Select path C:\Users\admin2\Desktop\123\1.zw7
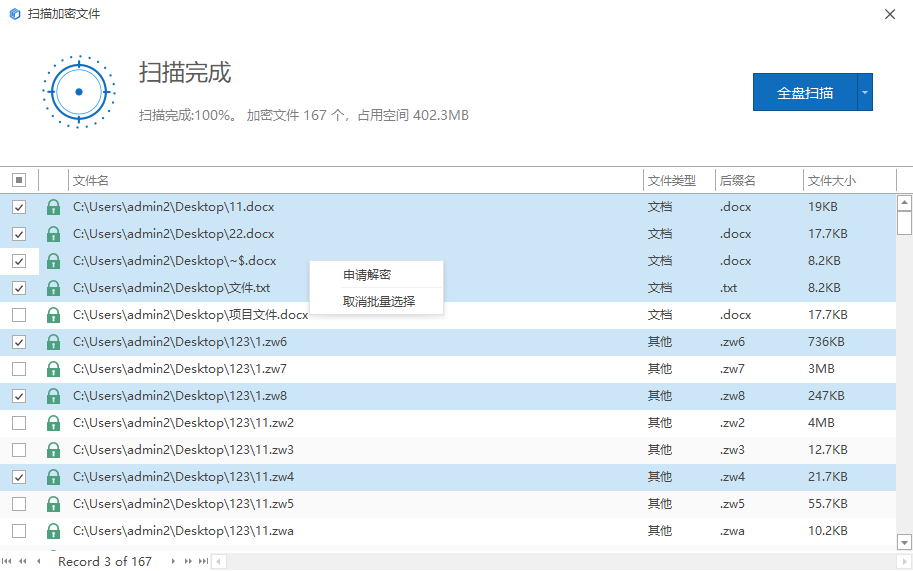The height and width of the screenshot is (571, 913). (179, 368)
